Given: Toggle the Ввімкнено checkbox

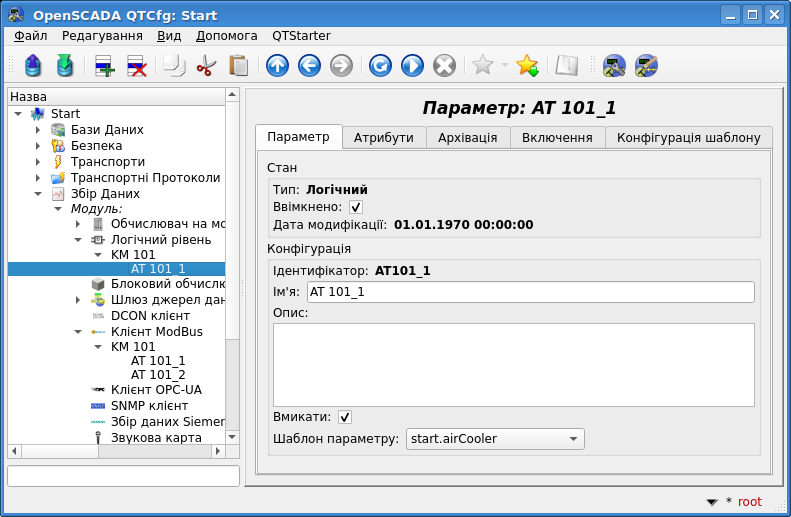Looking at the screenshot, I should click(356, 207).
